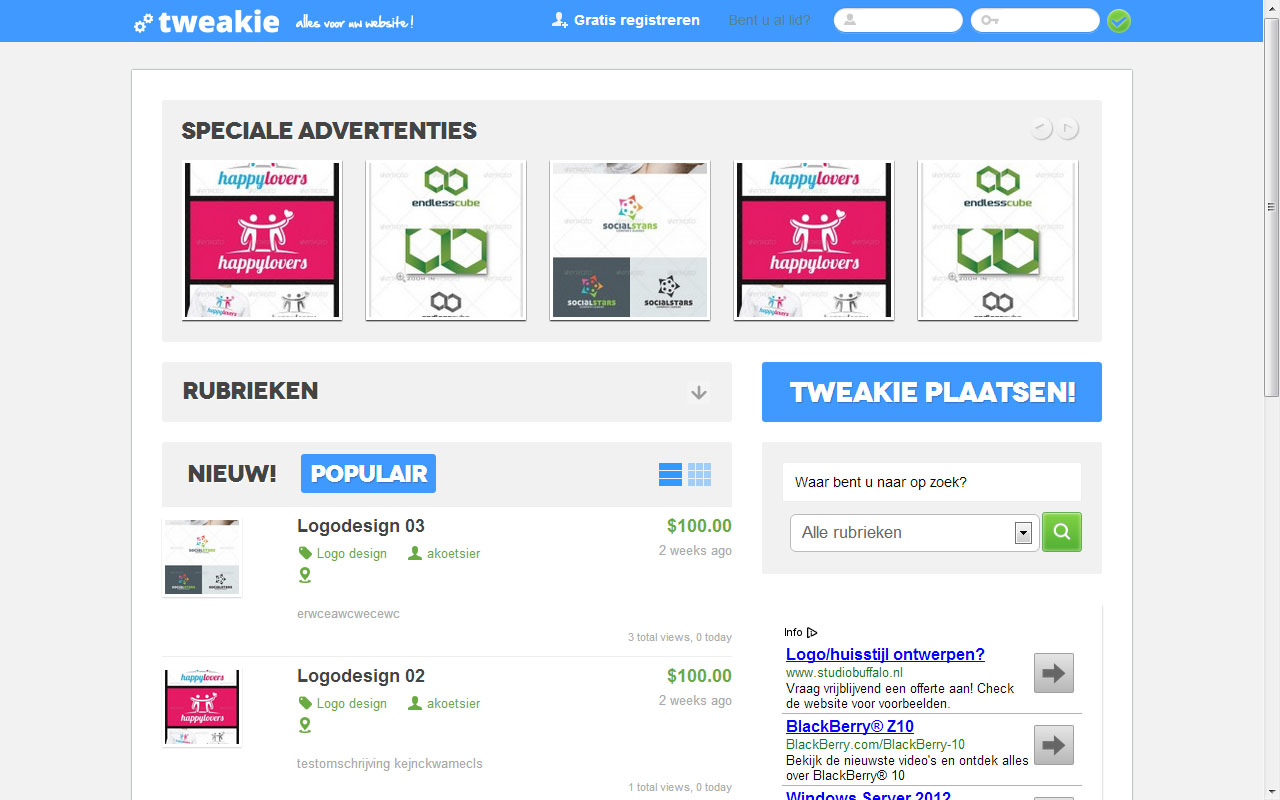Click the $100.00 price on Logodesign 02
This screenshot has height=800, width=1280.
point(699,676)
